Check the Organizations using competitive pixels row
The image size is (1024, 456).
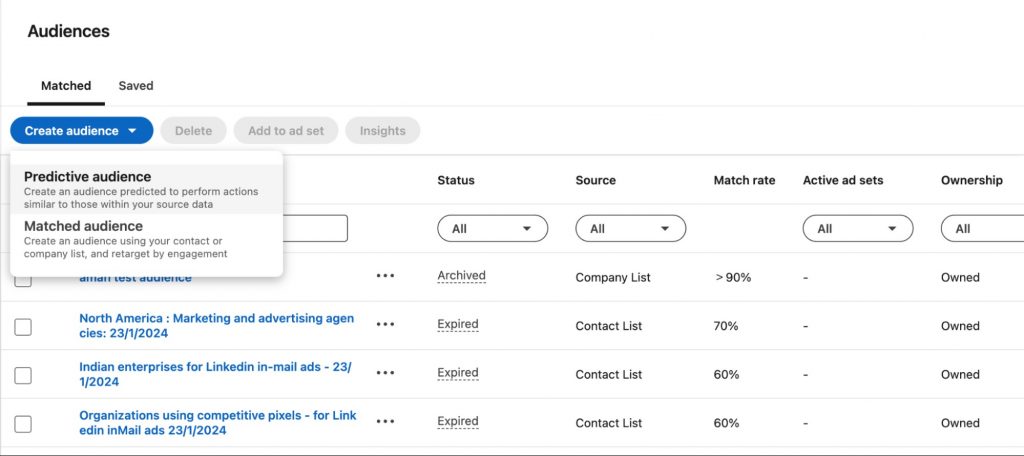tap(23, 424)
